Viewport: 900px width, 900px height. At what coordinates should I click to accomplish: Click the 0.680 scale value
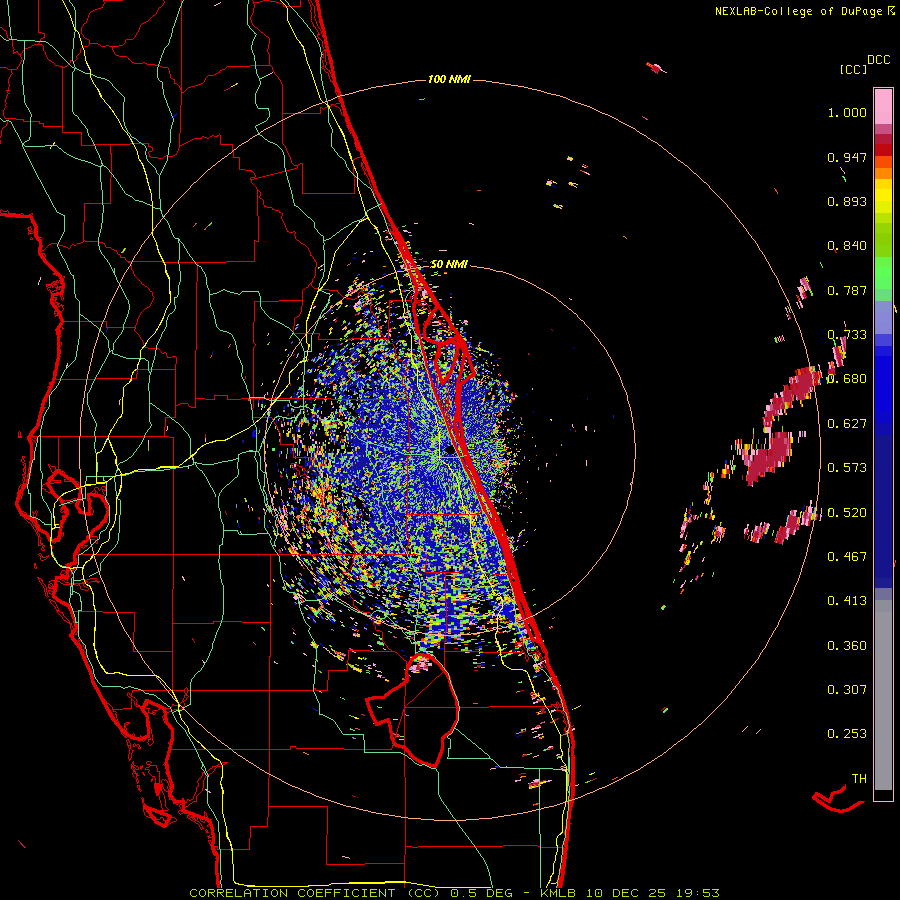pos(847,379)
